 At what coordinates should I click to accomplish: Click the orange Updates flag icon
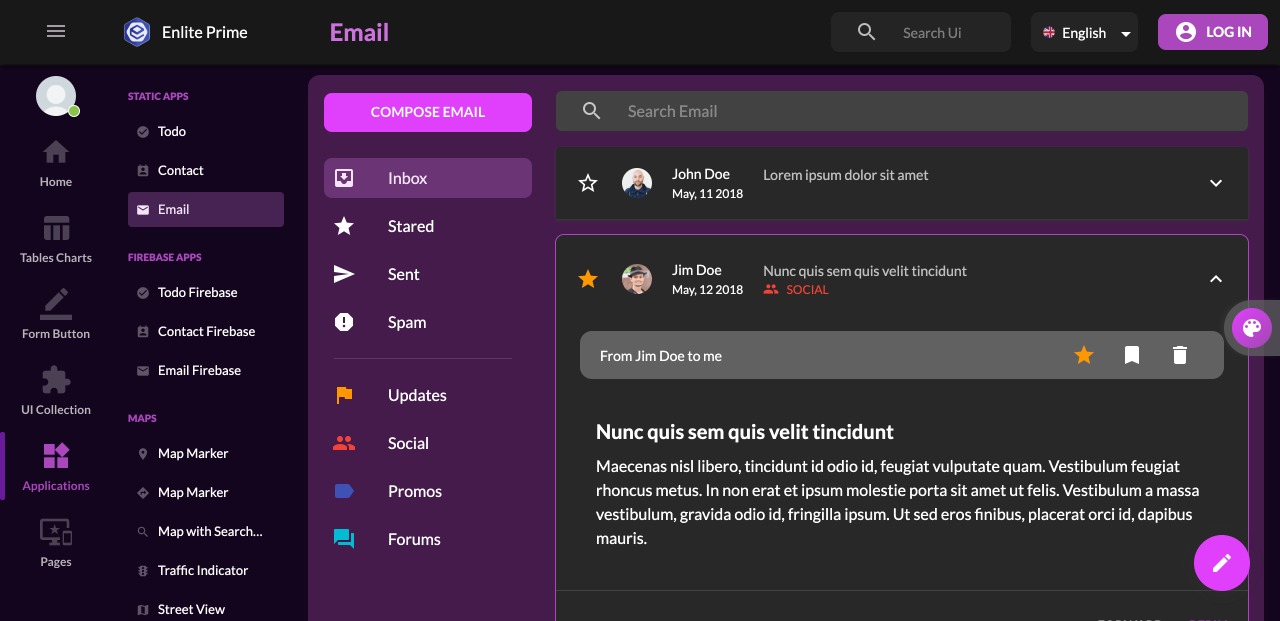click(344, 395)
